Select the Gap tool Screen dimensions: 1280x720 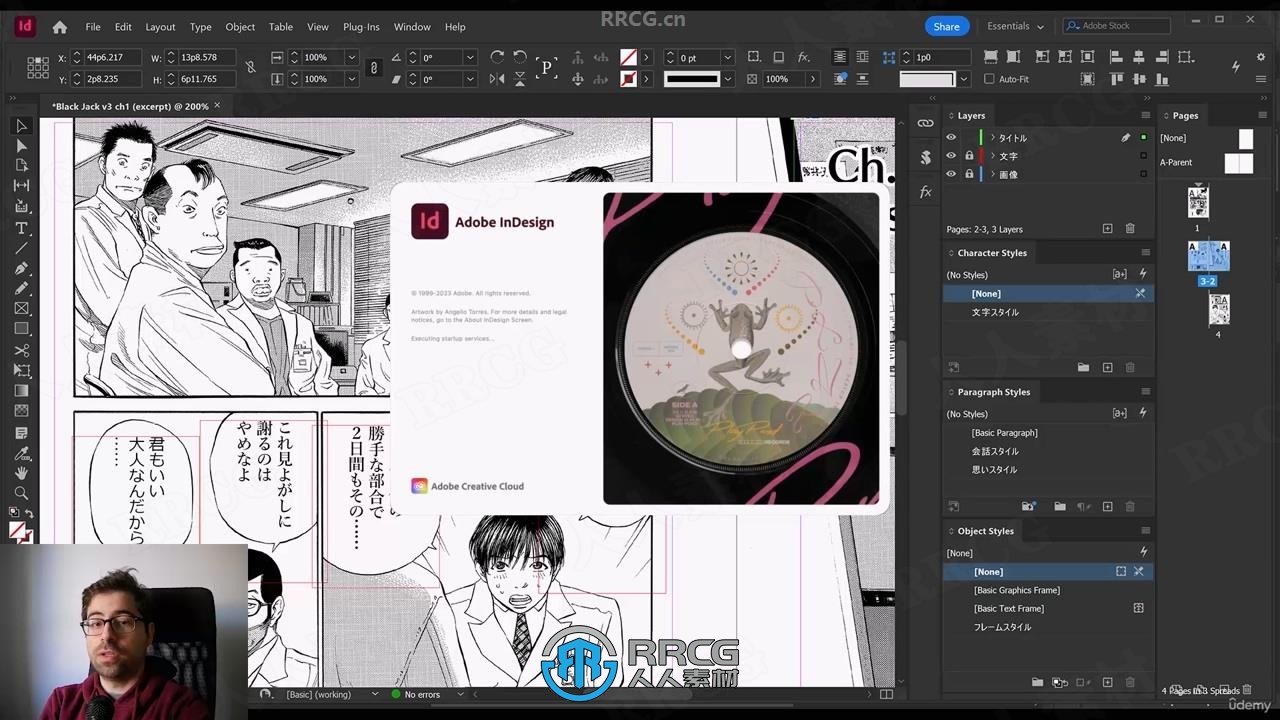point(21,186)
